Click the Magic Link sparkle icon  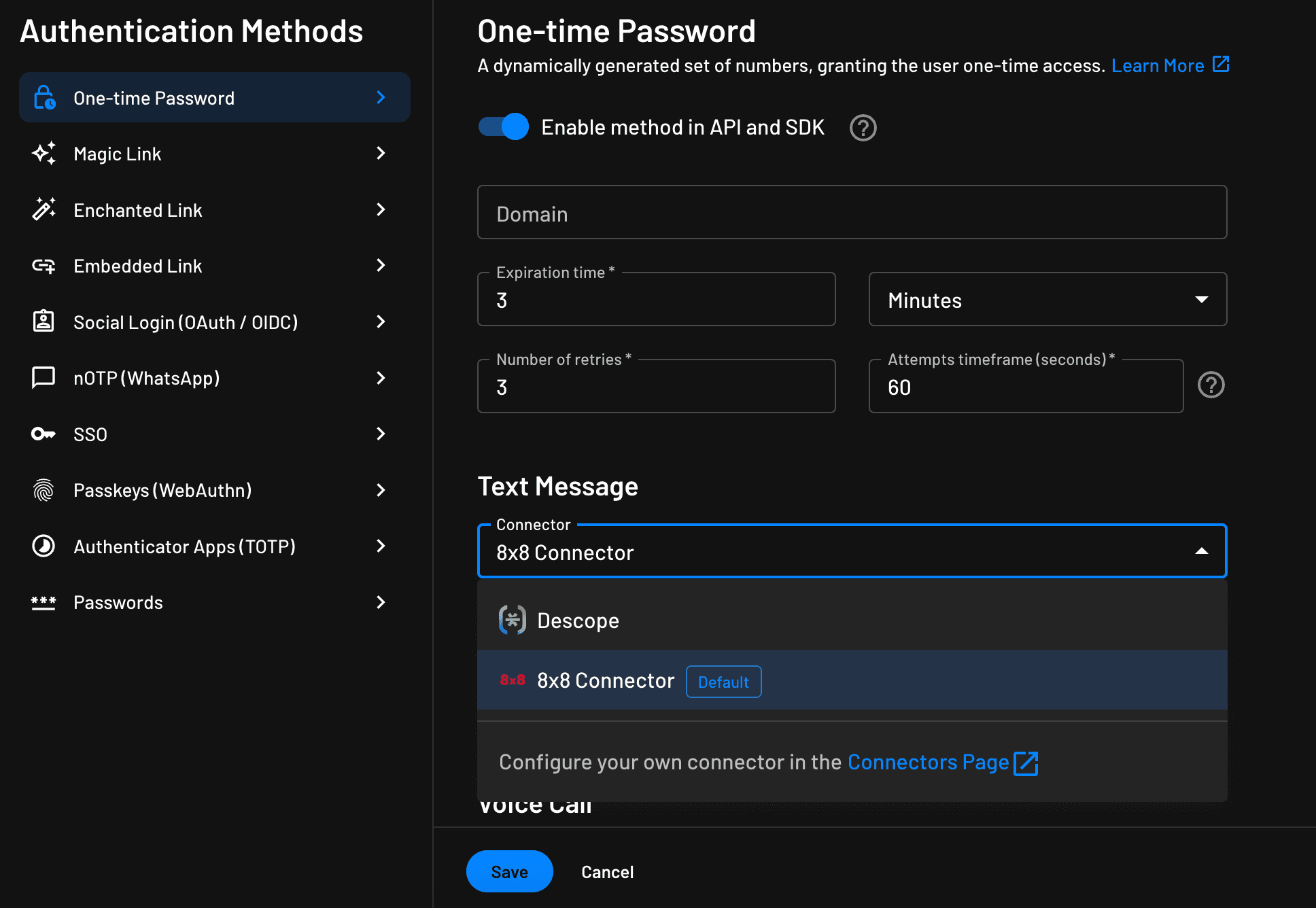point(44,153)
